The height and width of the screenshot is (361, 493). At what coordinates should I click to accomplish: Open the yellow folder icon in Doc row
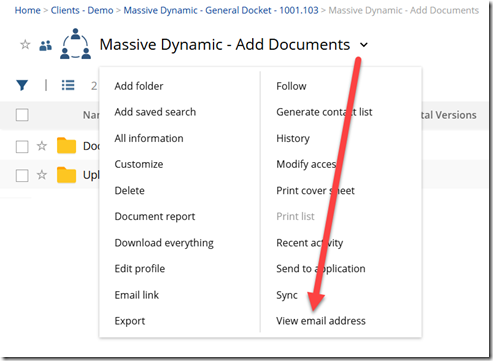pos(66,145)
